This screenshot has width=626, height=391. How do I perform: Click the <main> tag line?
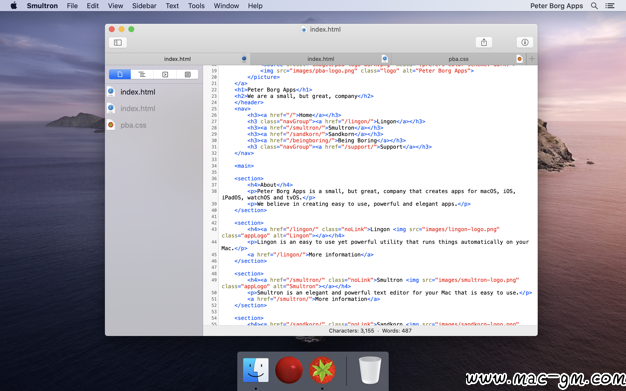point(244,166)
